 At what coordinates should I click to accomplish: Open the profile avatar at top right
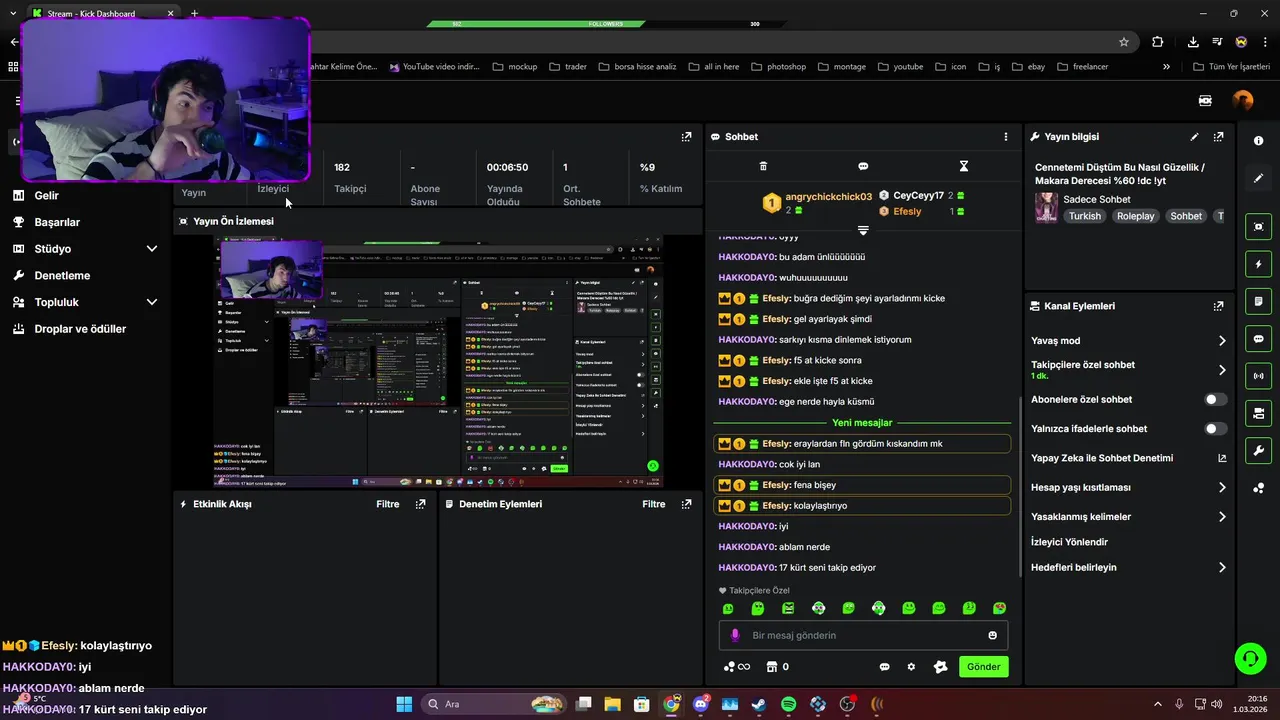(1243, 101)
